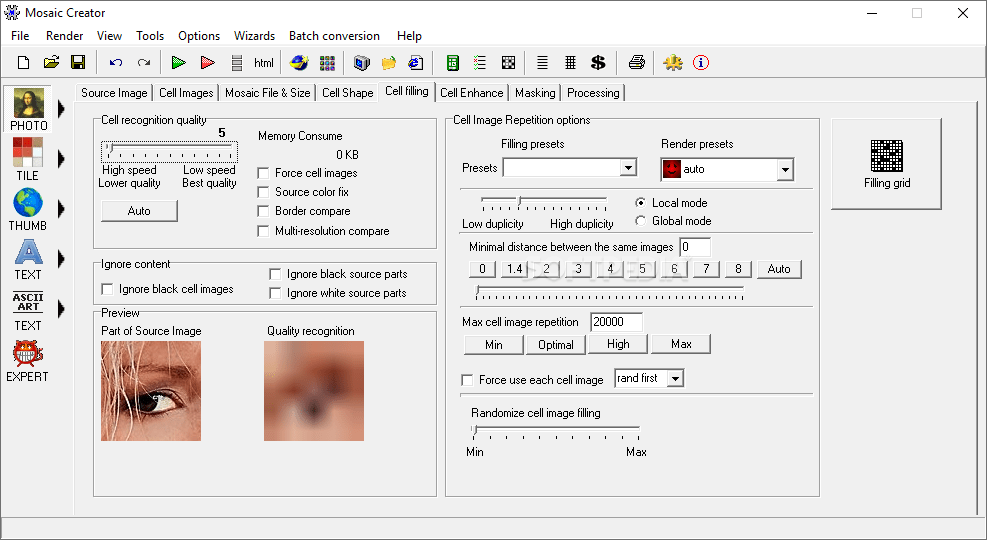The width and height of the screenshot is (987, 540).
Task: Enable Source color fix checkbox
Action: tap(263, 192)
